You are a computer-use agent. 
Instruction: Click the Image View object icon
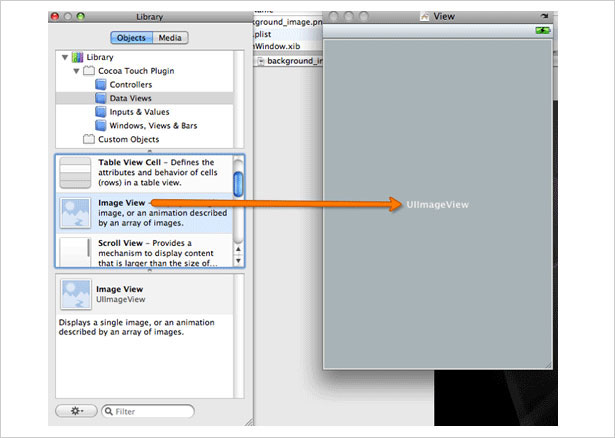point(75,213)
